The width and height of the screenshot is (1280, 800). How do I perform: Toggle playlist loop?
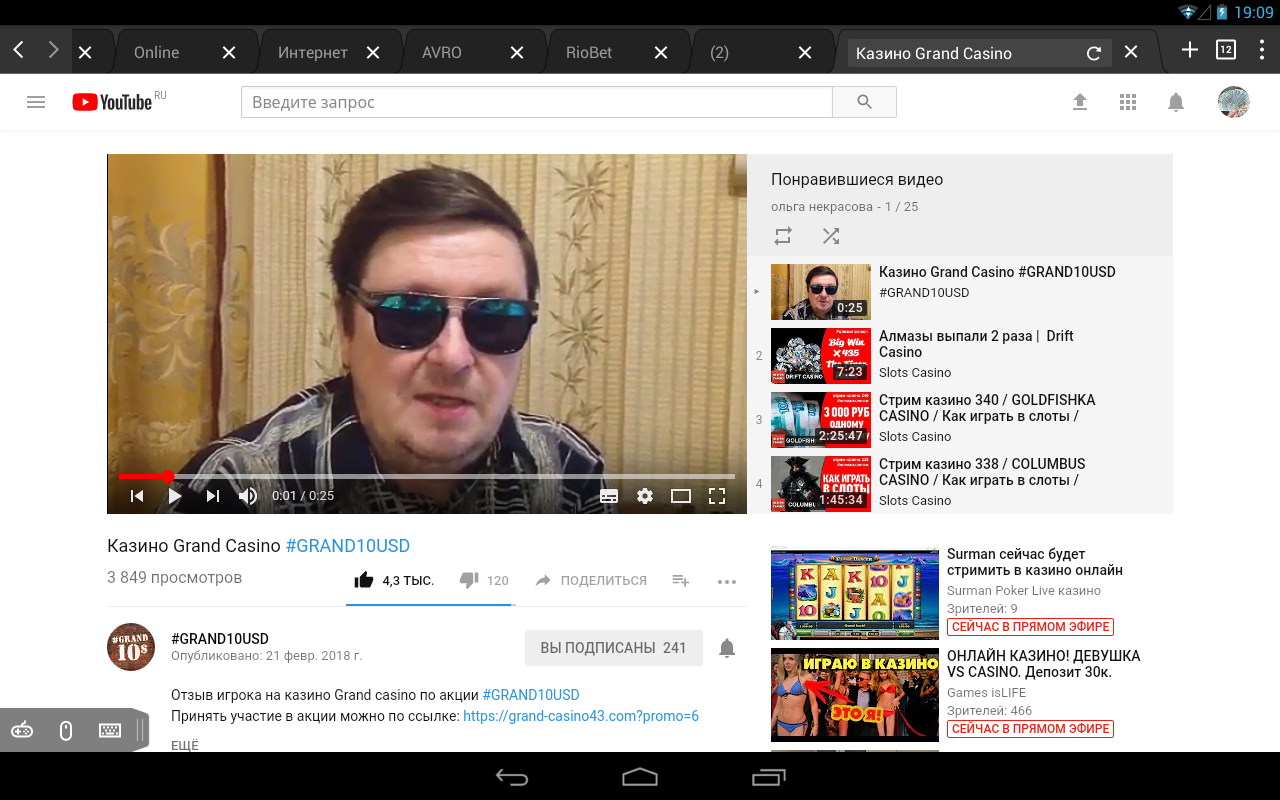coord(783,236)
